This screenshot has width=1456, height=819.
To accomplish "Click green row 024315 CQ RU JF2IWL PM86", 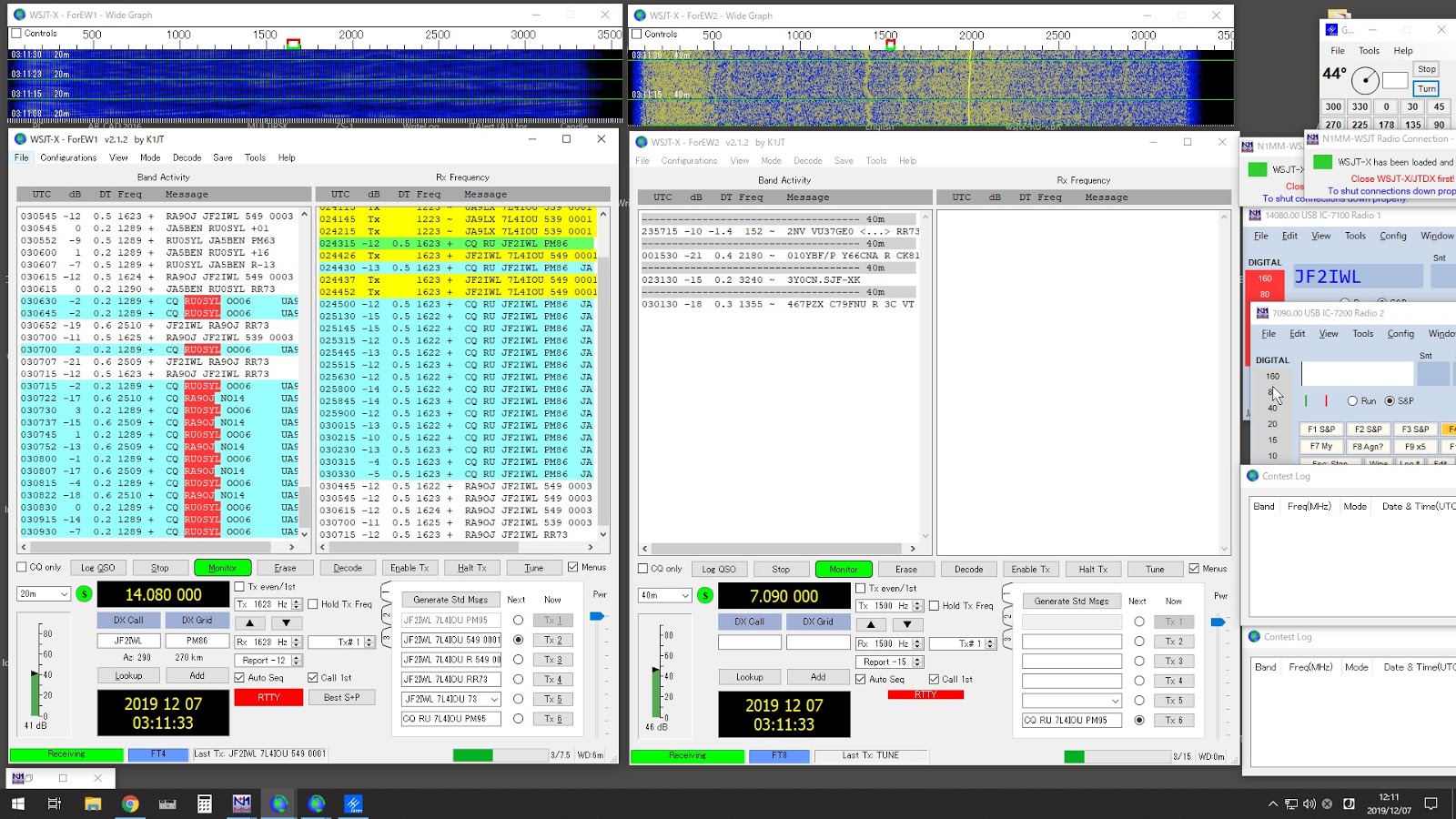I will (455, 244).
